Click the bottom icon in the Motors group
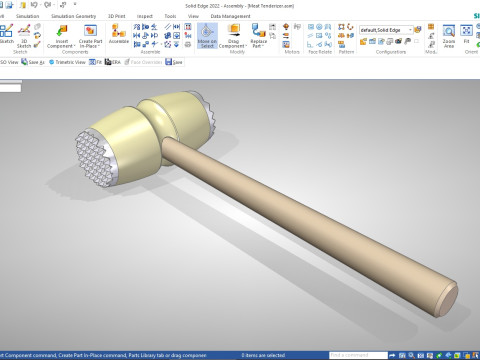Image resolution: width=480 pixels, height=360 pixels. [x=286, y=44]
